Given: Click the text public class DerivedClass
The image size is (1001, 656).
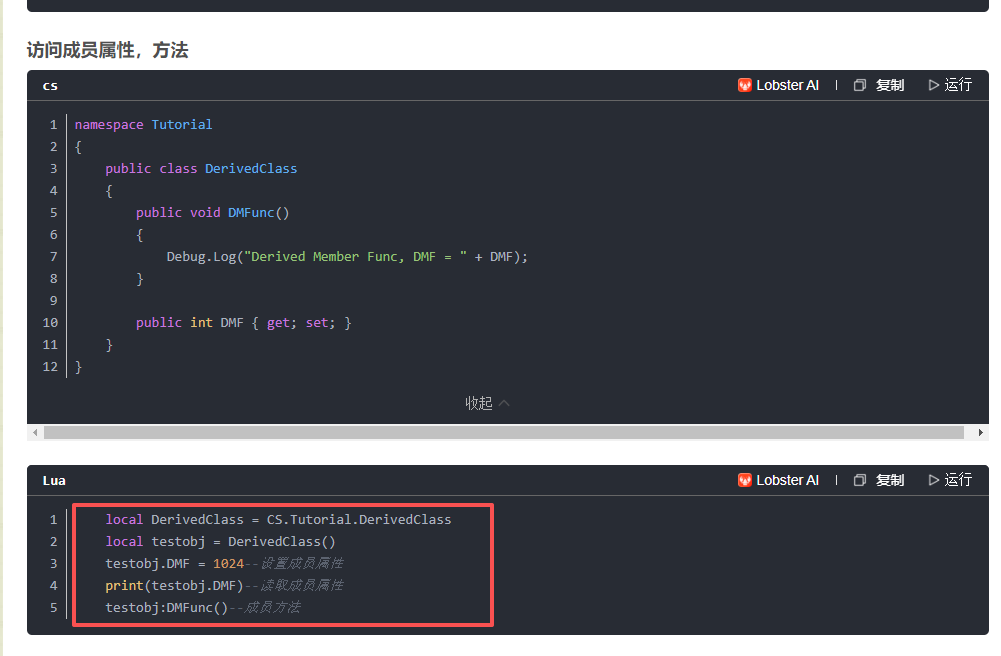Looking at the screenshot, I should (201, 168).
